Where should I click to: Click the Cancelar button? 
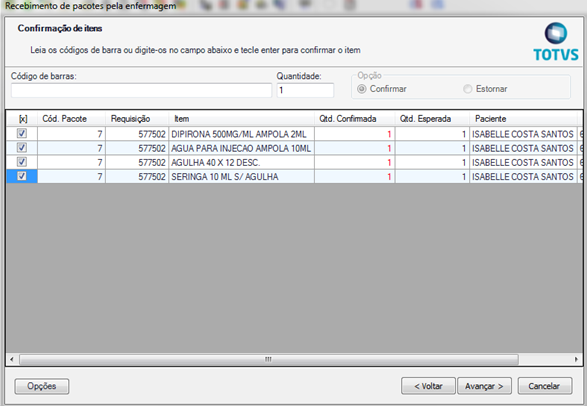tap(545, 386)
